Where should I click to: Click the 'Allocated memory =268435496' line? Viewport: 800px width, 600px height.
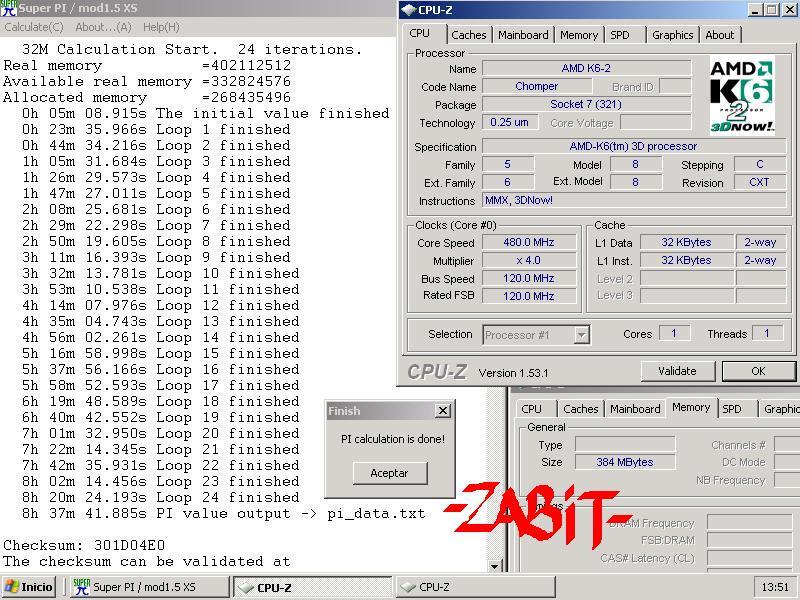(147, 97)
